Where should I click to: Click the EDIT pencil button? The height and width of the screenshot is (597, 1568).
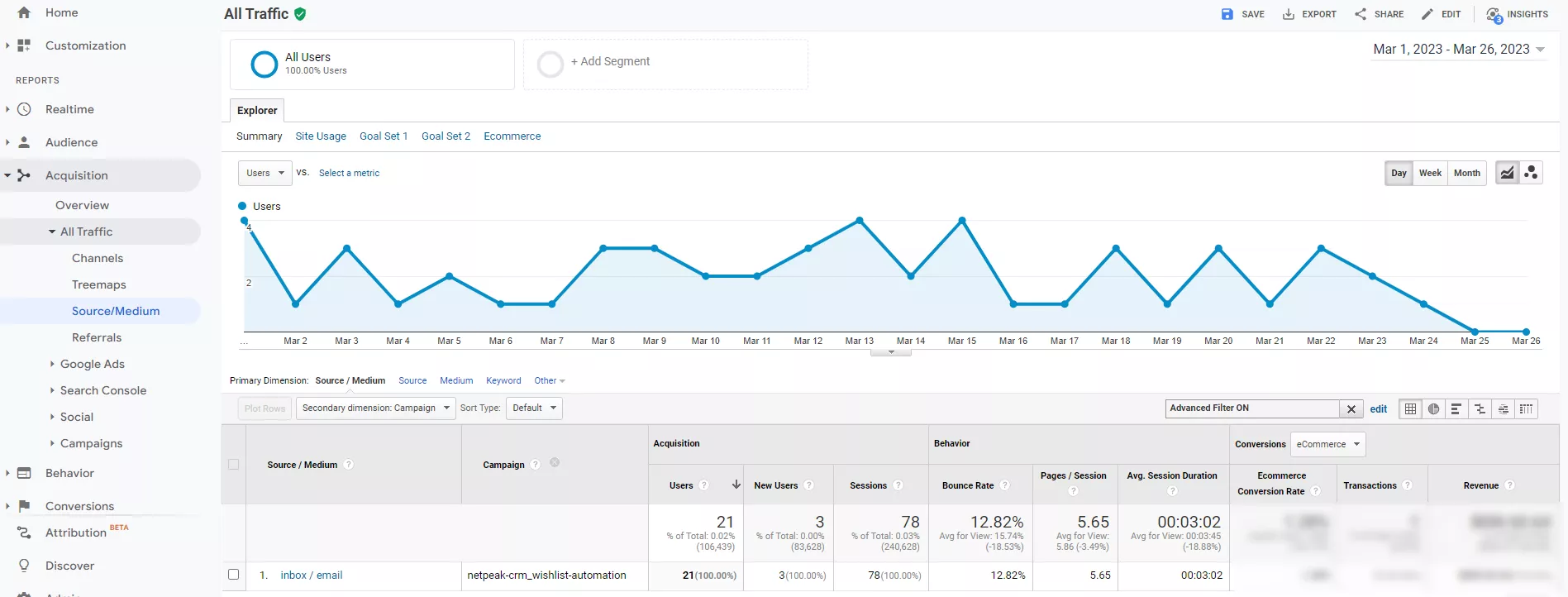(x=1441, y=14)
